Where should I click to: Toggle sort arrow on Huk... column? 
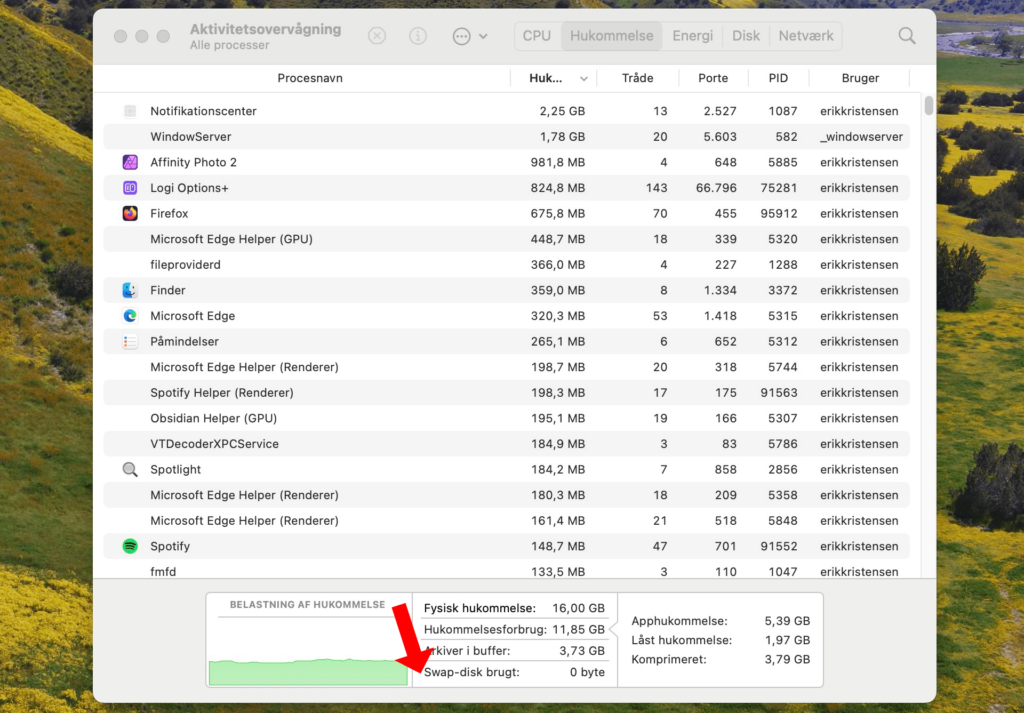[x=584, y=79]
